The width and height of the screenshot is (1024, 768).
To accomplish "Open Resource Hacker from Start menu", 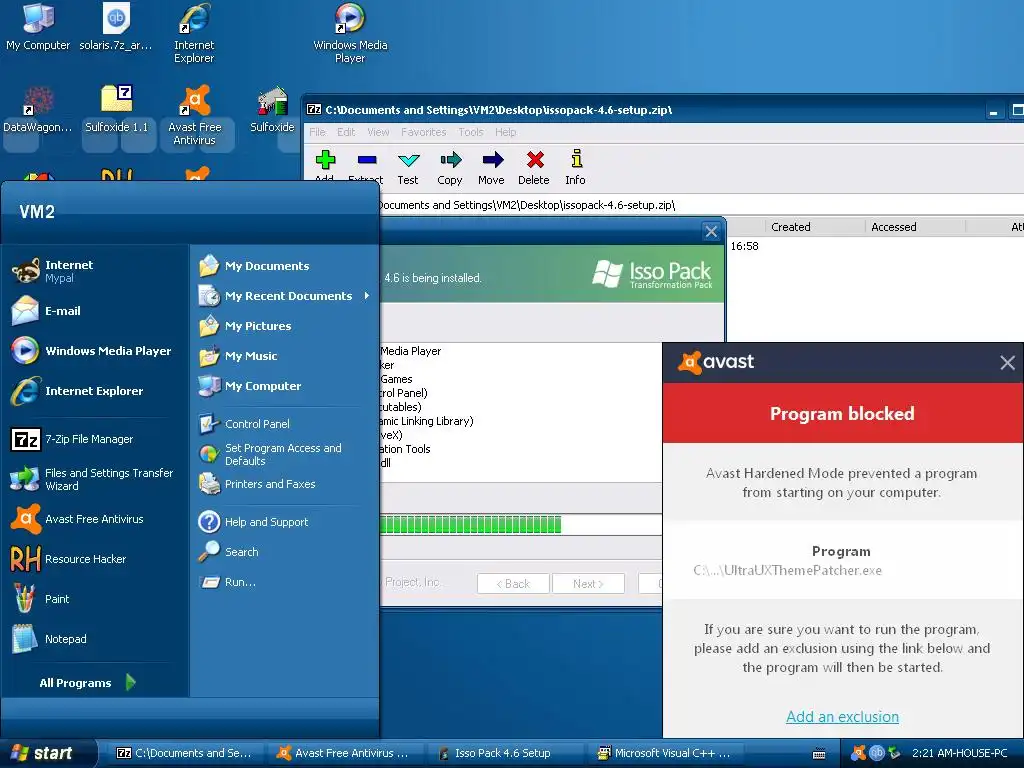I will 95,559.
